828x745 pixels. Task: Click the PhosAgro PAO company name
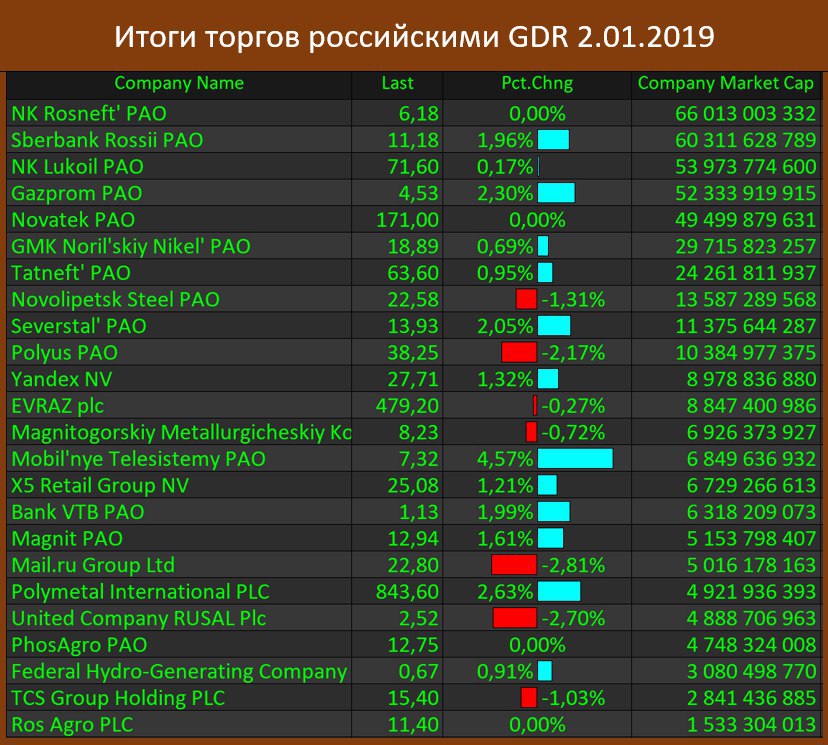point(79,645)
